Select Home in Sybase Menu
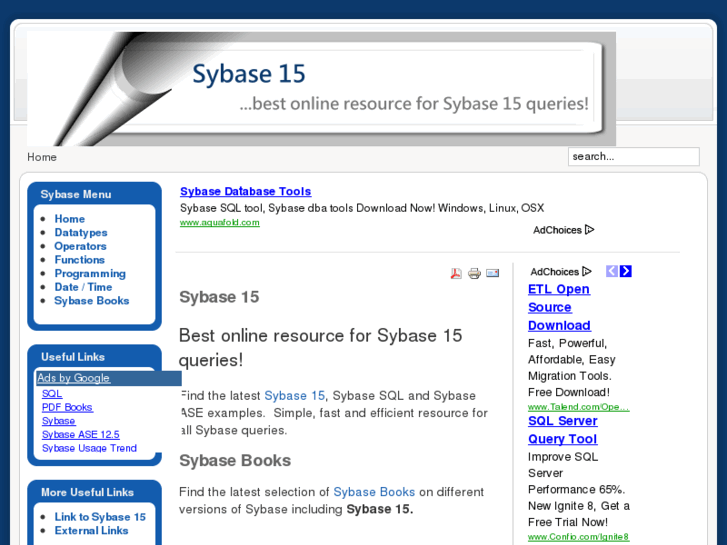The image size is (727, 545). [70, 218]
